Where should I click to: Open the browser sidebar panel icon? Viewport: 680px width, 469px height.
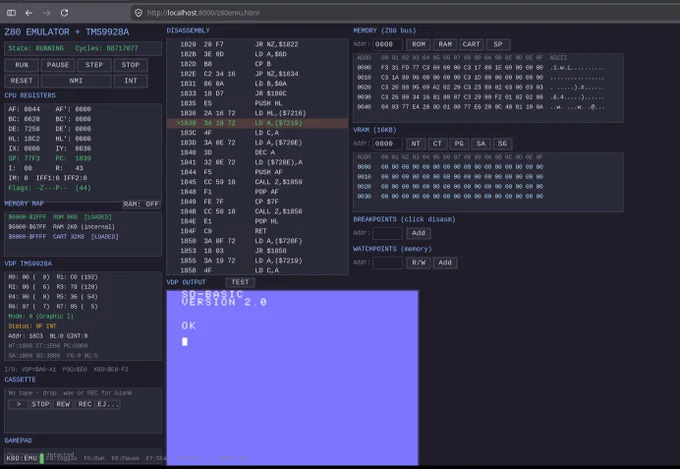tap(11, 13)
